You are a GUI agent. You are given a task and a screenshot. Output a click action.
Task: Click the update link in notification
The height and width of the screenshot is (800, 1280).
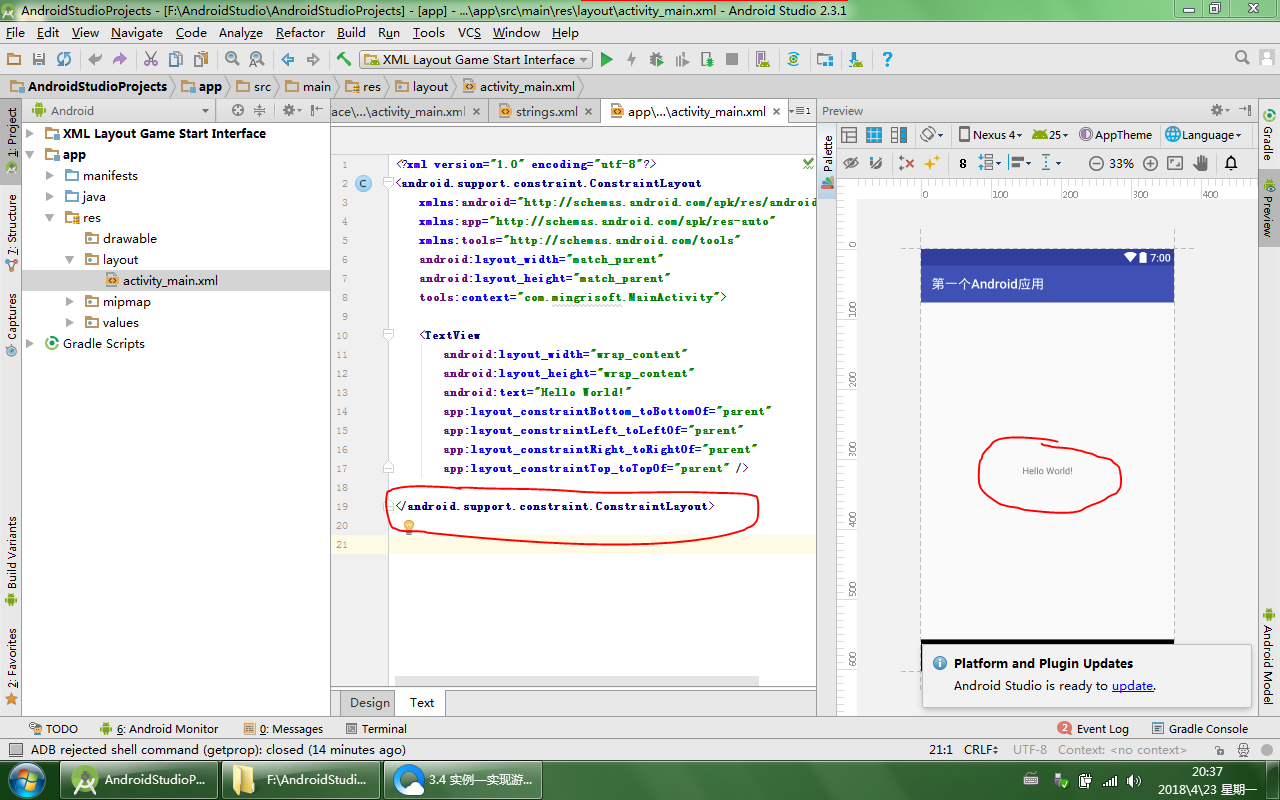[1132, 686]
